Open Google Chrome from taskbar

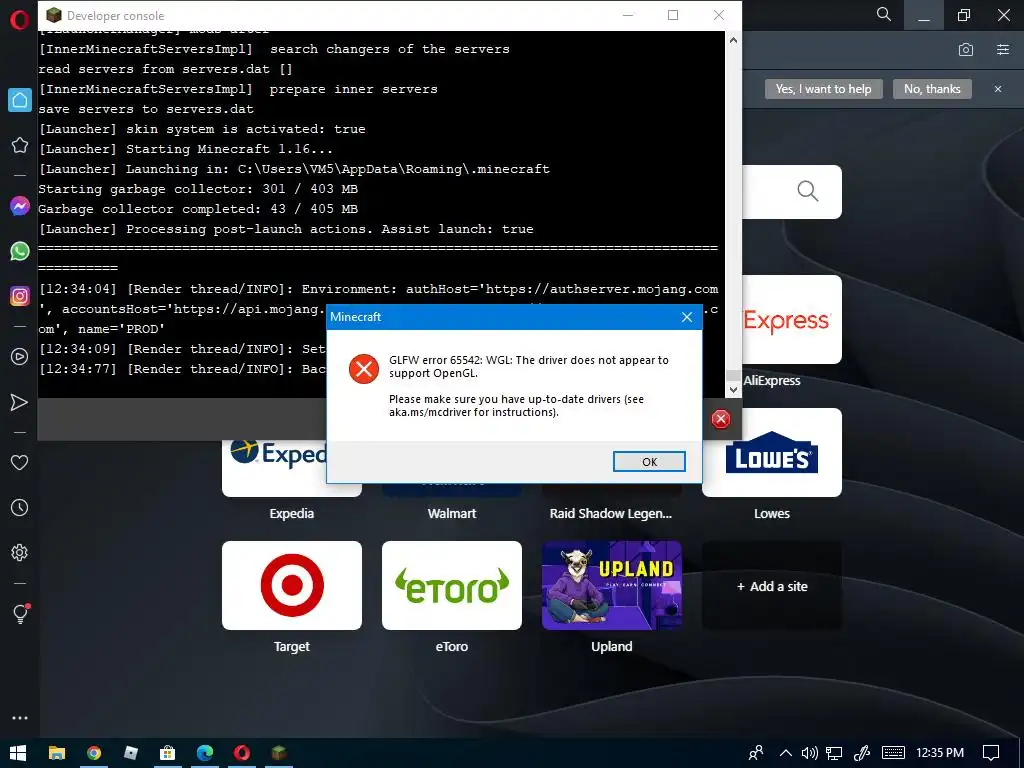point(94,753)
